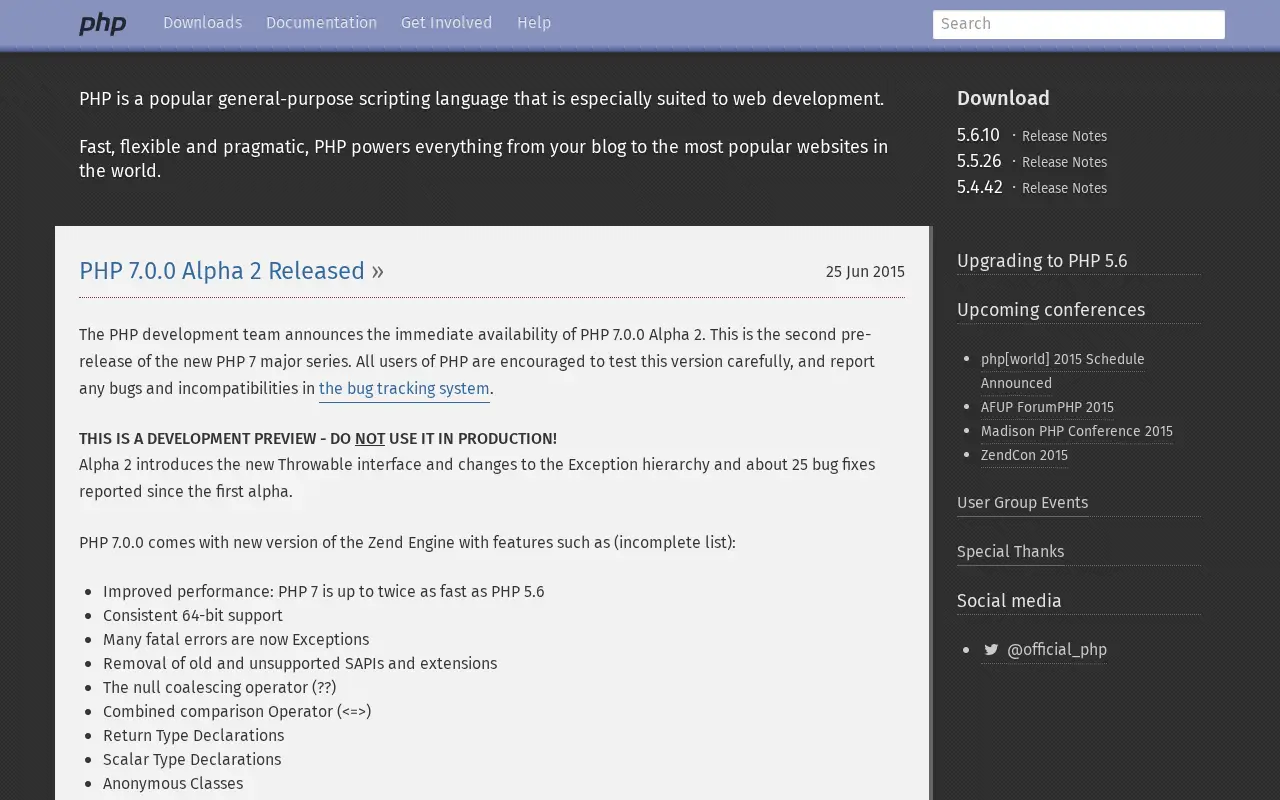Click the Twitter bird icon beside @official_php
This screenshot has width=1280, height=800.
(x=991, y=650)
